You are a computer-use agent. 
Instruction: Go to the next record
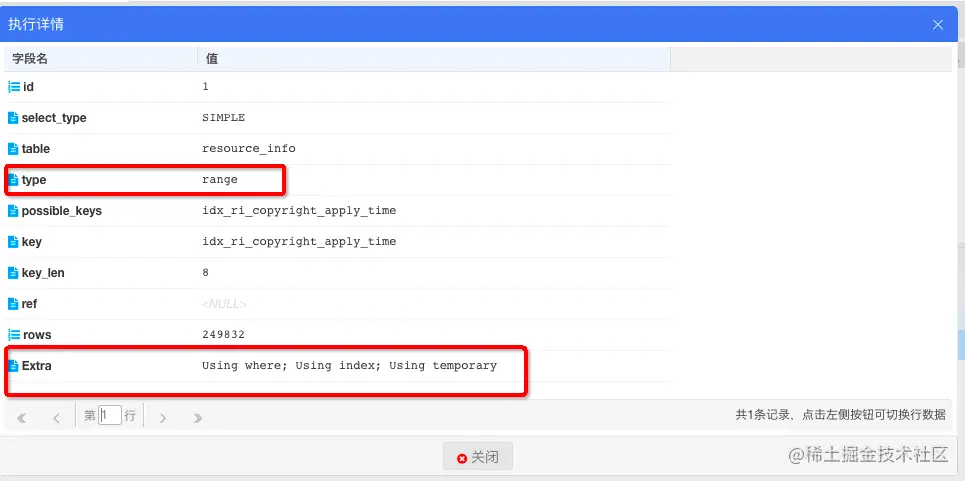point(163,418)
